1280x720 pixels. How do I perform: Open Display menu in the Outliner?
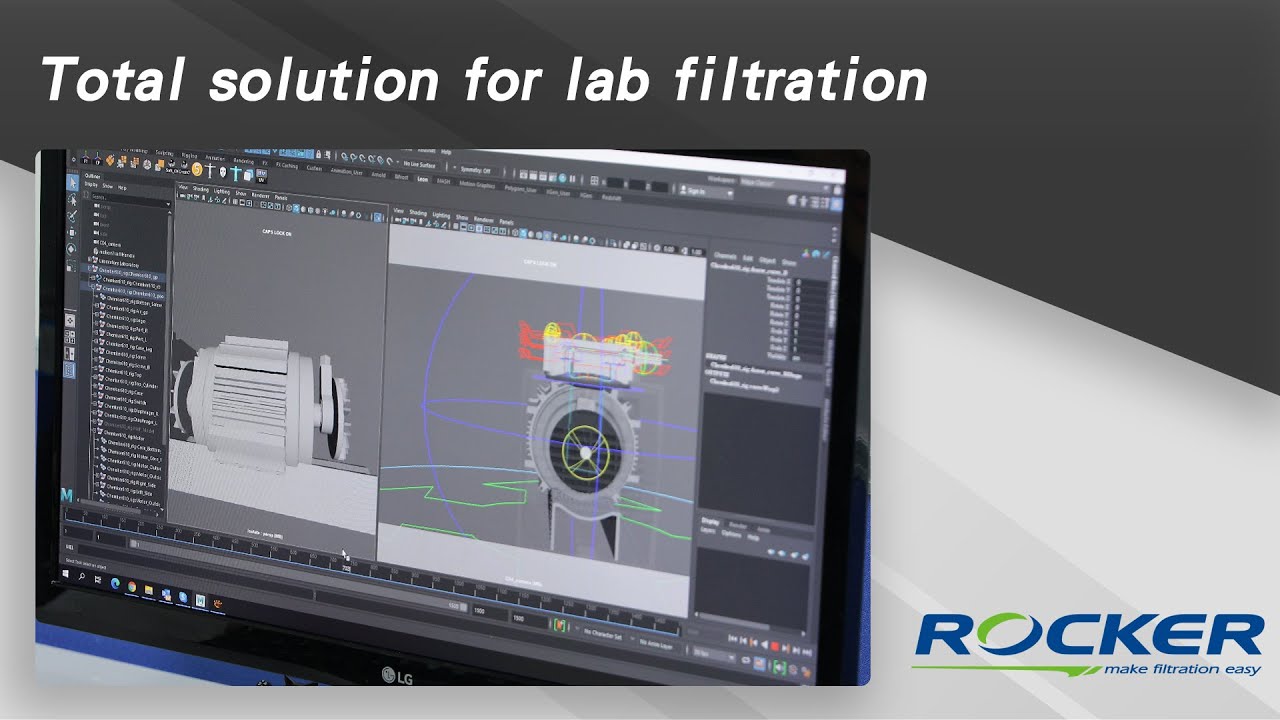click(x=91, y=185)
